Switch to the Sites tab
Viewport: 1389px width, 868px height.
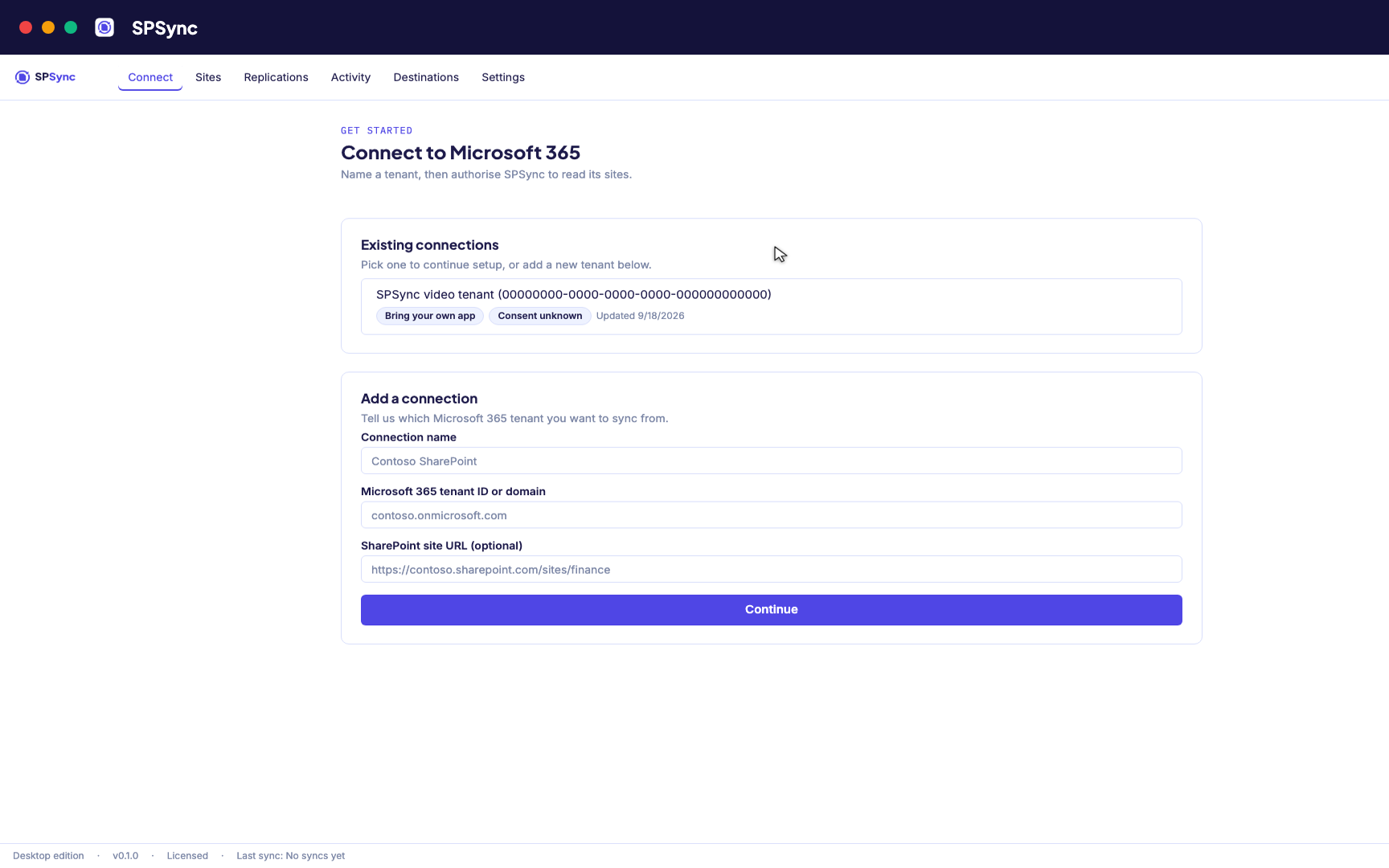[208, 77]
